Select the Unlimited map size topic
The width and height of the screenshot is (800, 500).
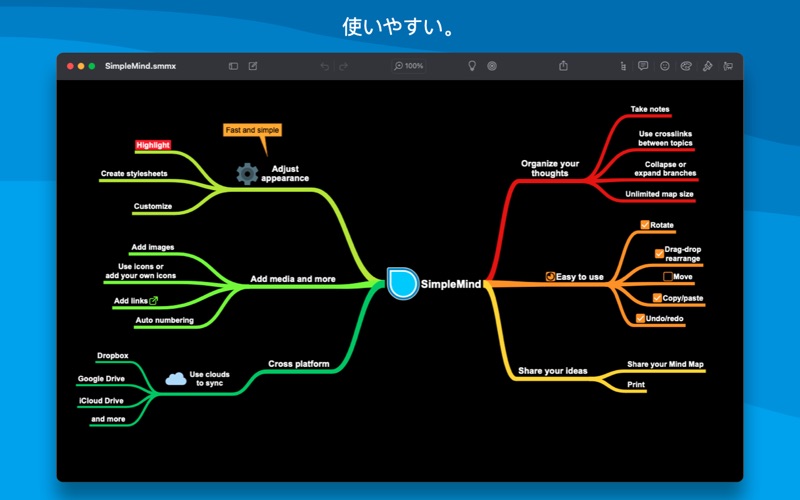tap(659, 194)
